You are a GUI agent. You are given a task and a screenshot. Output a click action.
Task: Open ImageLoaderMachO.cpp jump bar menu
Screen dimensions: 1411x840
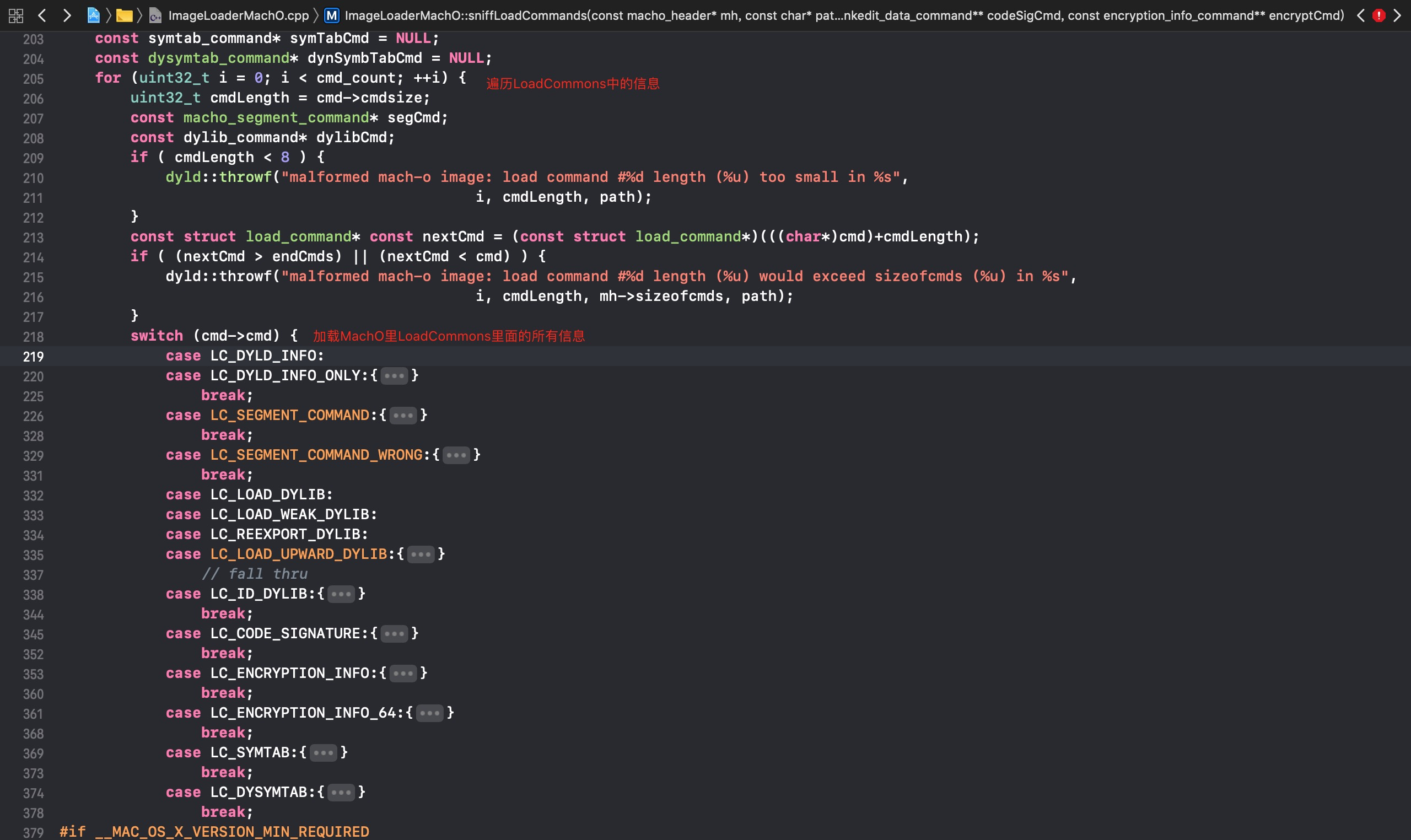pos(238,15)
